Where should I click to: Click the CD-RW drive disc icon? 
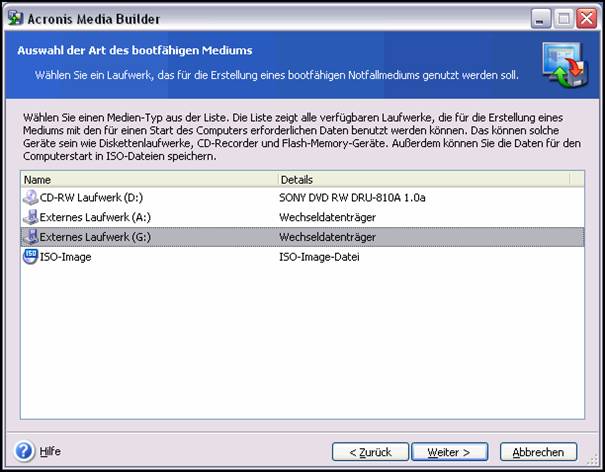pyautogui.click(x=30, y=197)
